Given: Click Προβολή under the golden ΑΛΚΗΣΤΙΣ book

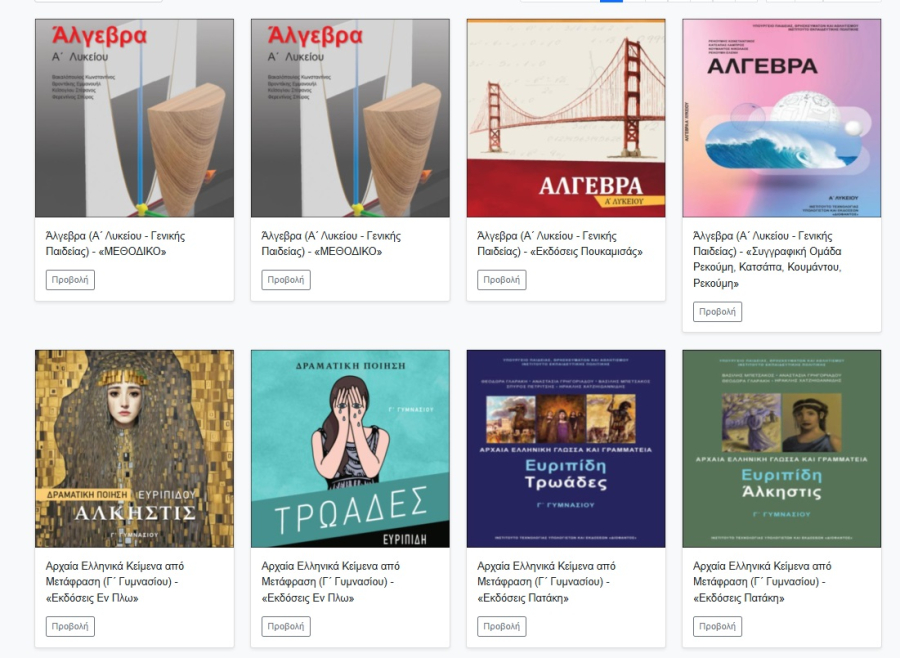Looking at the screenshot, I should [70, 627].
